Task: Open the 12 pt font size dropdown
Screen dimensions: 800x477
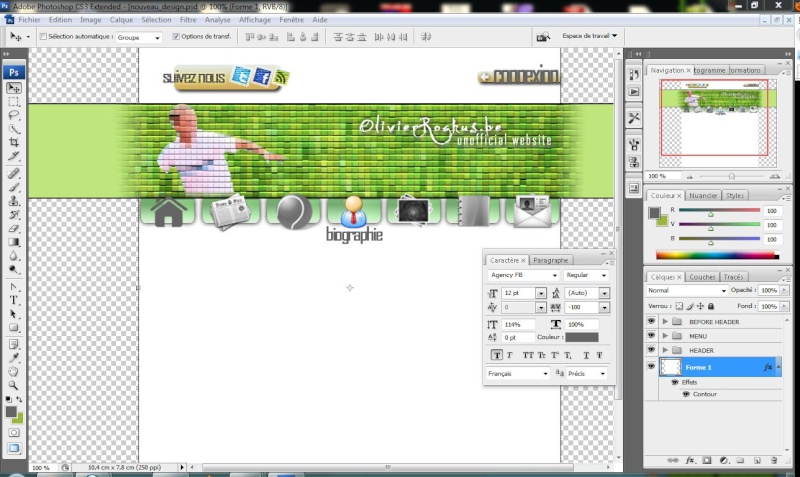Action: pos(540,293)
